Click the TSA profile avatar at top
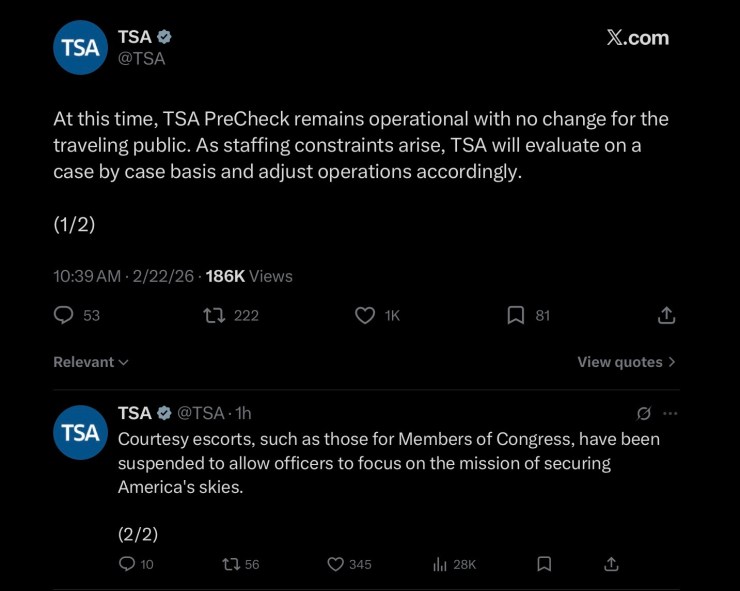740x591 pixels. (80, 47)
